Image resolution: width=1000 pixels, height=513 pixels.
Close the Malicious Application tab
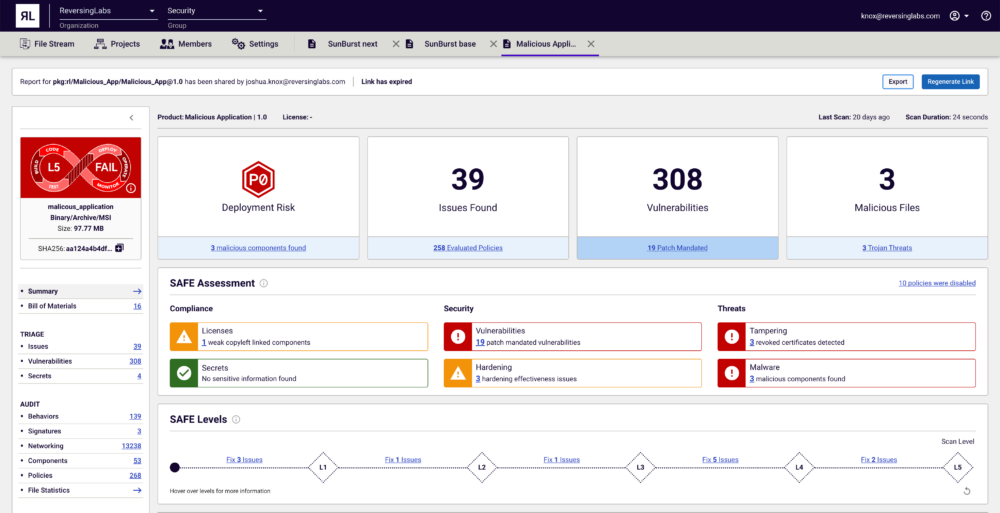tap(591, 44)
